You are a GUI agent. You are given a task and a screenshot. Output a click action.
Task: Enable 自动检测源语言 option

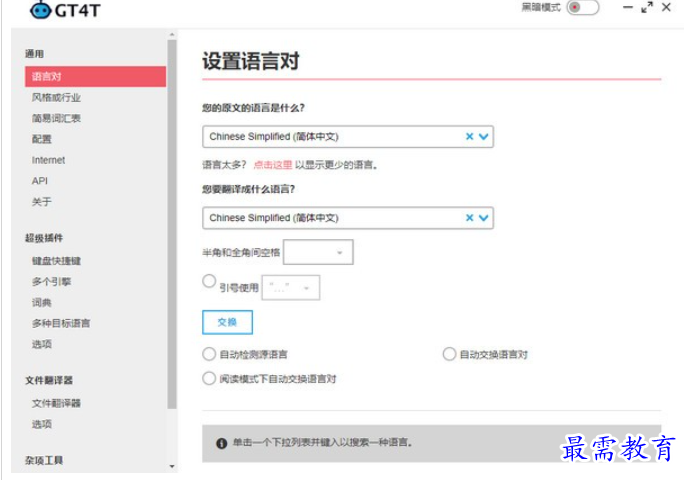click(x=209, y=354)
